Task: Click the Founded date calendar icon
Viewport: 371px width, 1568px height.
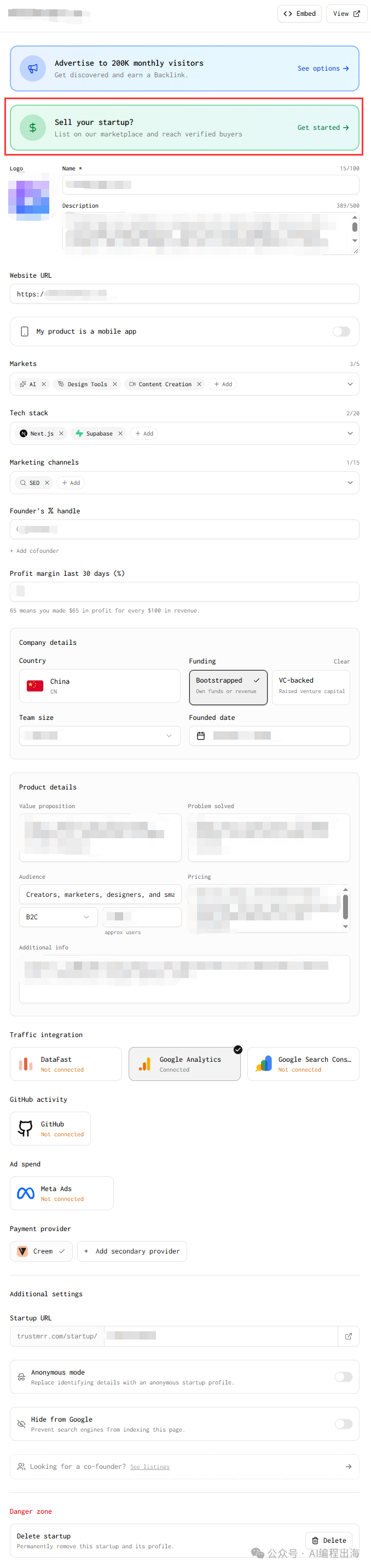Action: pyautogui.click(x=201, y=736)
